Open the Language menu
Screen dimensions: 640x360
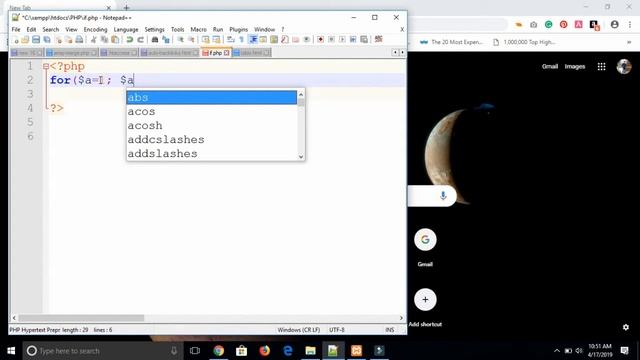[126, 29]
